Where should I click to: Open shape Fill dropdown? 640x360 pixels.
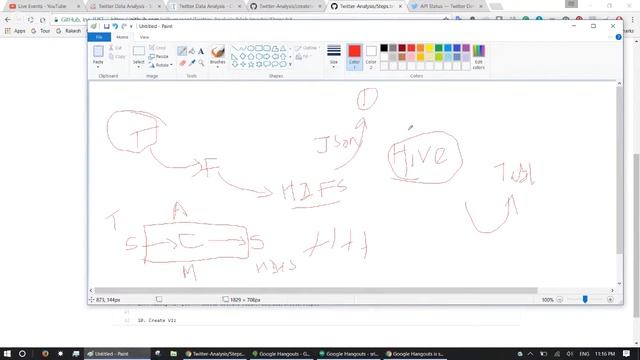tap(303, 57)
